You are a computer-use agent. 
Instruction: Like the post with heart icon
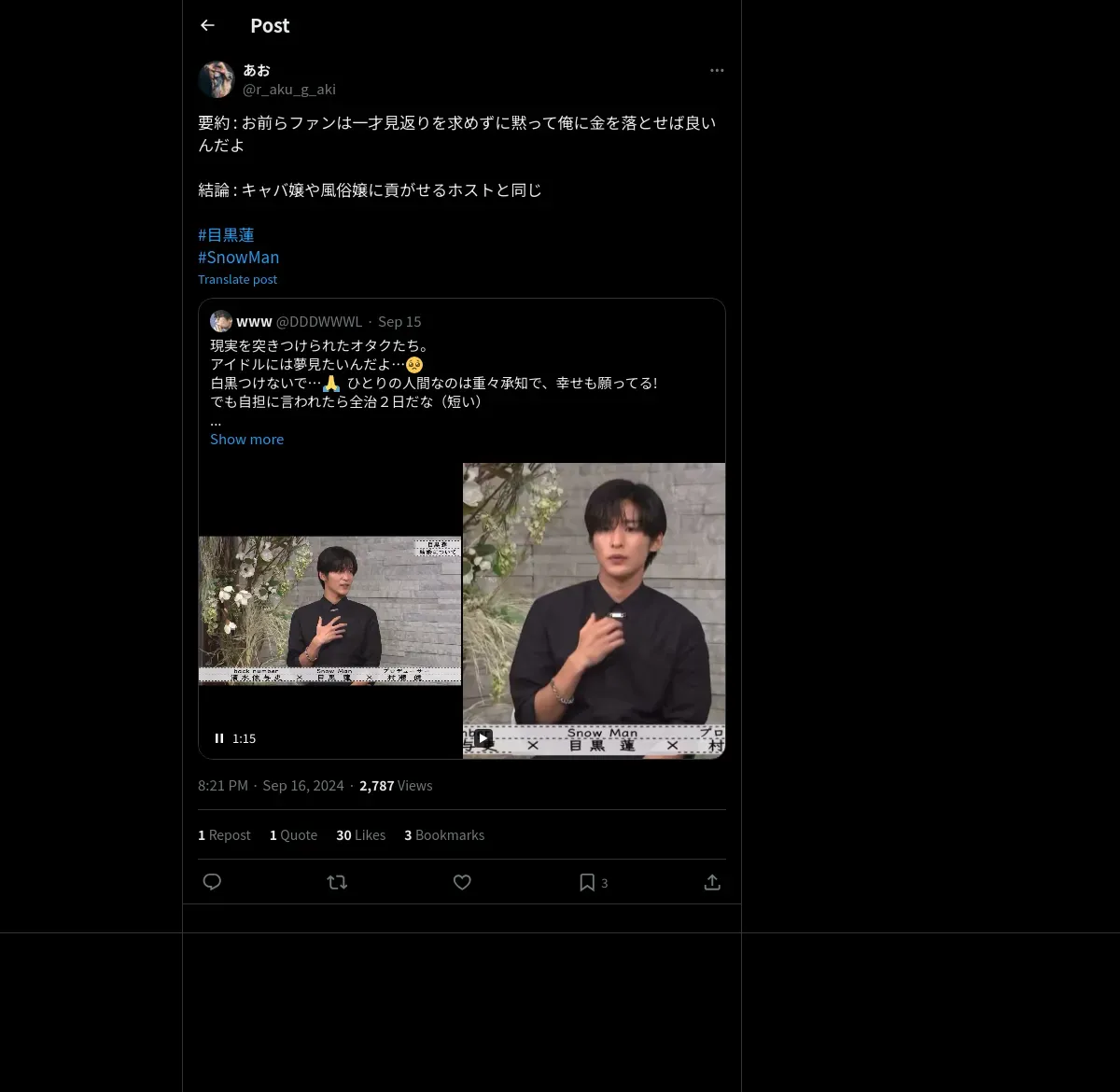[462, 882]
